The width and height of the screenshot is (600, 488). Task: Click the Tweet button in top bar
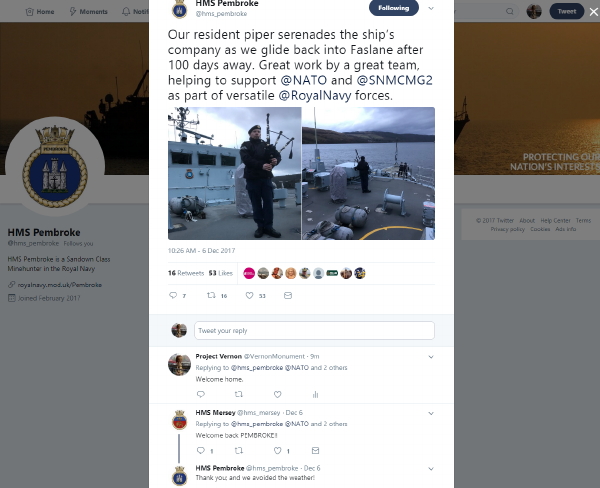point(567,11)
